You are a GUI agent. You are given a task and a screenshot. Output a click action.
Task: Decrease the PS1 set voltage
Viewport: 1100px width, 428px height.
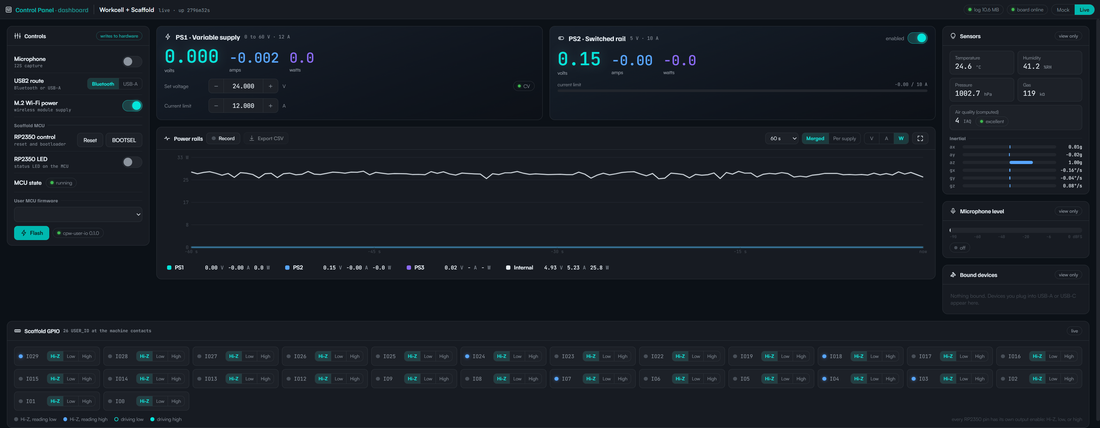(x=217, y=86)
